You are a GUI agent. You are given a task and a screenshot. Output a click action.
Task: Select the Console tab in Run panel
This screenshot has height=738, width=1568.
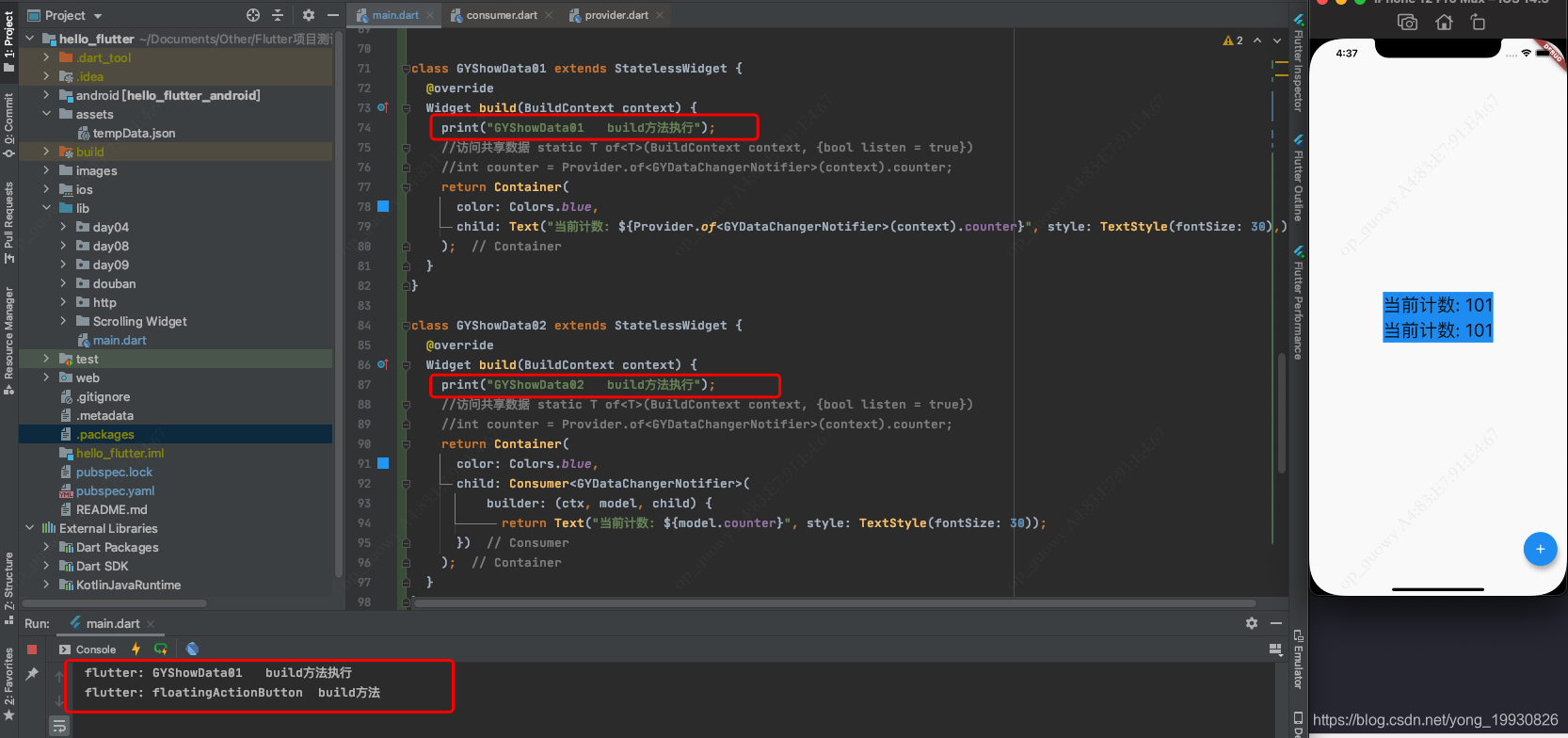click(88, 650)
